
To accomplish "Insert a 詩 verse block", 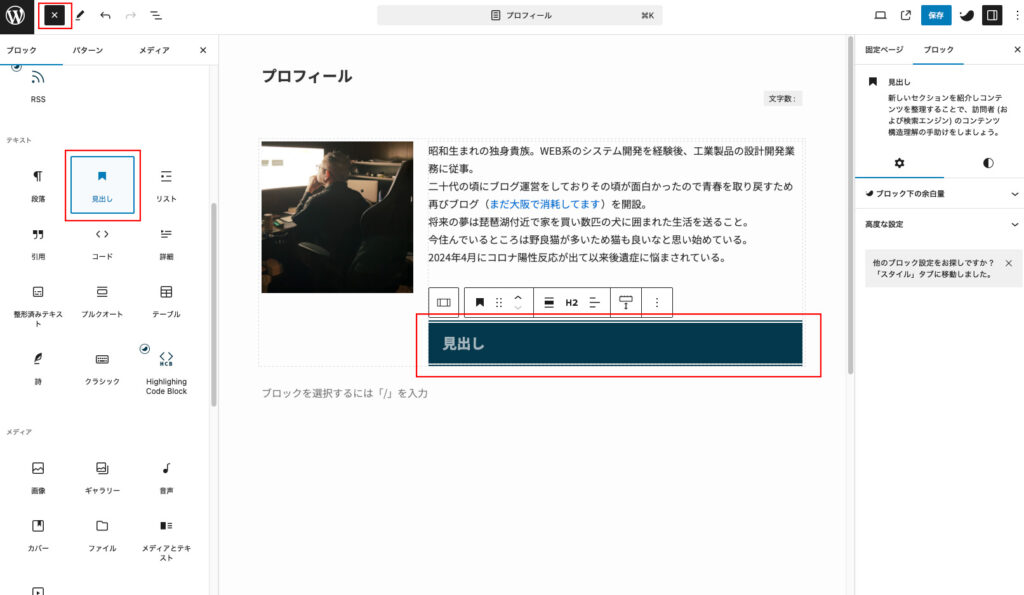I will pyautogui.click(x=38, y=368).
